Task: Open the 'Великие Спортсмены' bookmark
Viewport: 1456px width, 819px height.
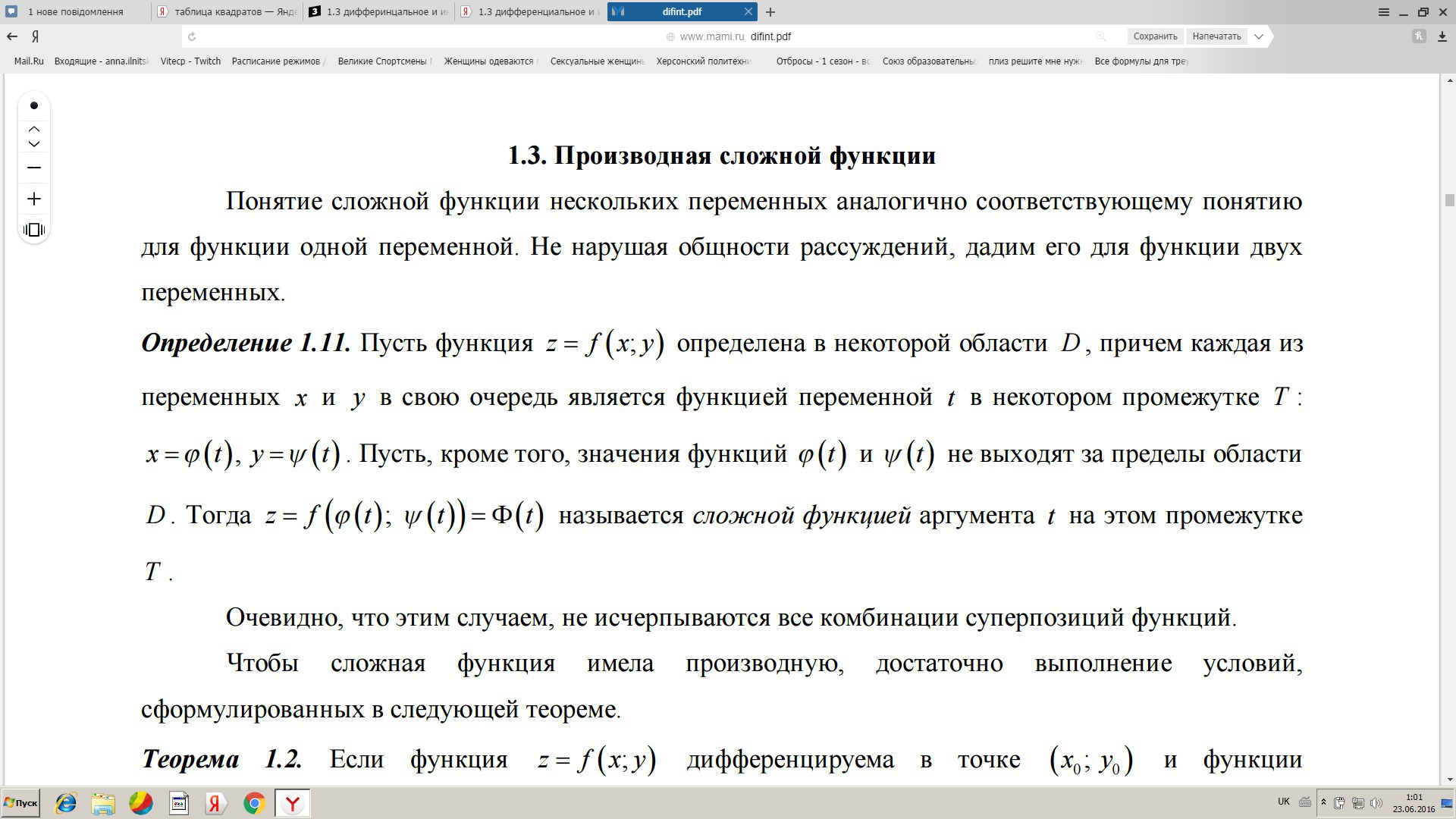Action: click(384, 61)
